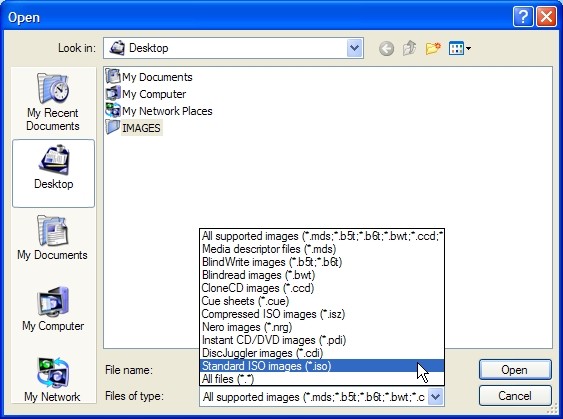
Task: Choose Instant CD/DVD images (*.pdi)
Action: click(322, 340)
